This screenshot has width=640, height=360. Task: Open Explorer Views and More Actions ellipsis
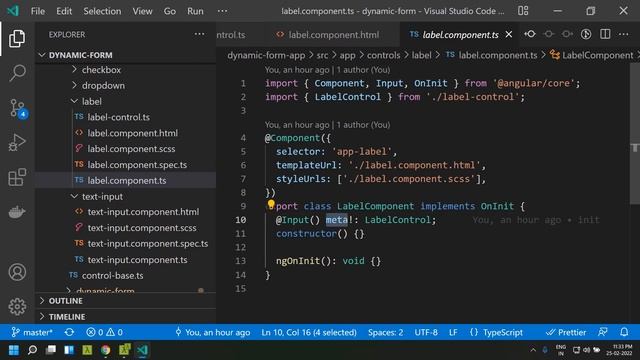click(x=200, y=34)
